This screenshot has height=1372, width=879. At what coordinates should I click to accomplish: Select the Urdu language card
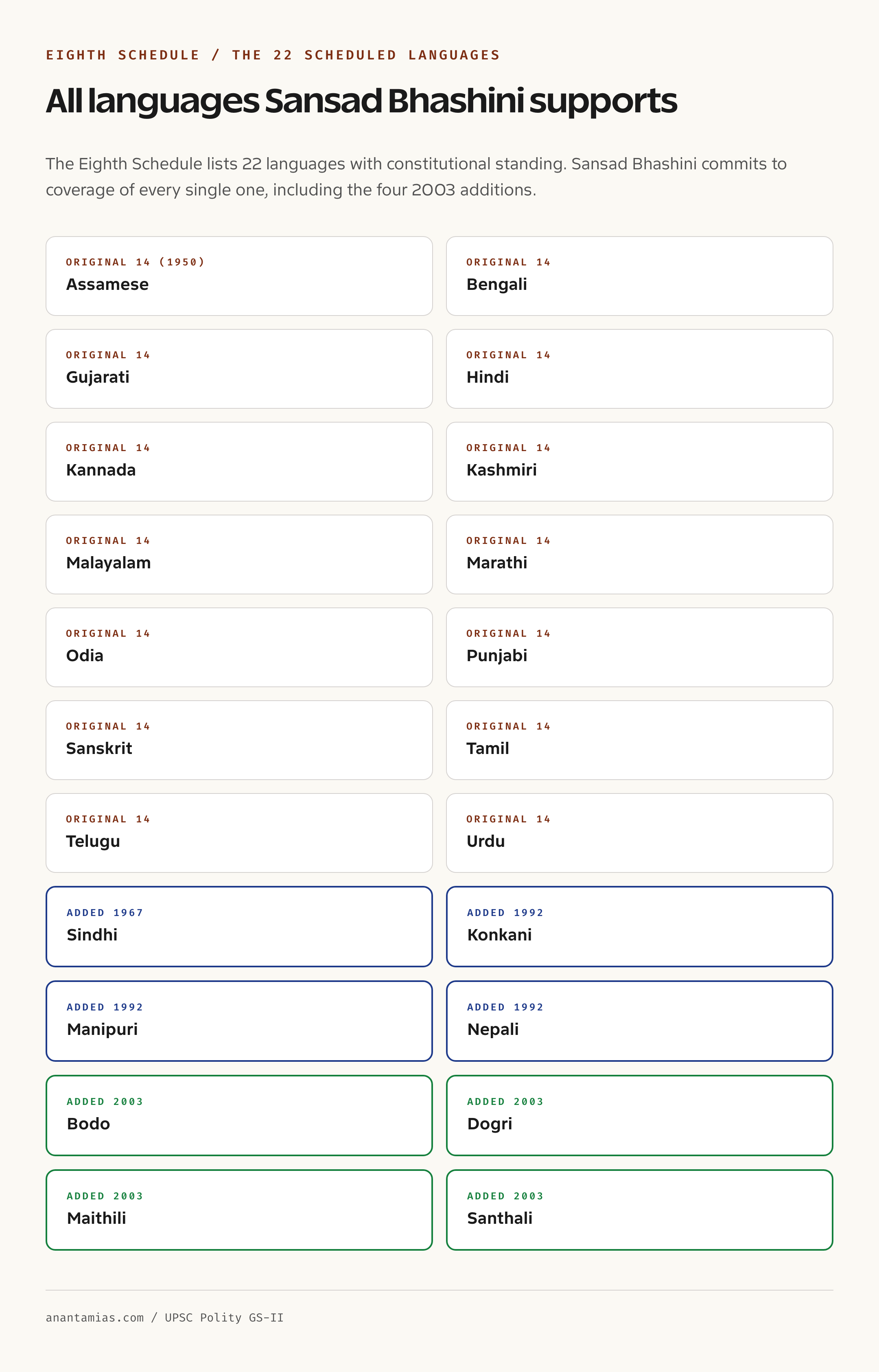click(639, 833)
